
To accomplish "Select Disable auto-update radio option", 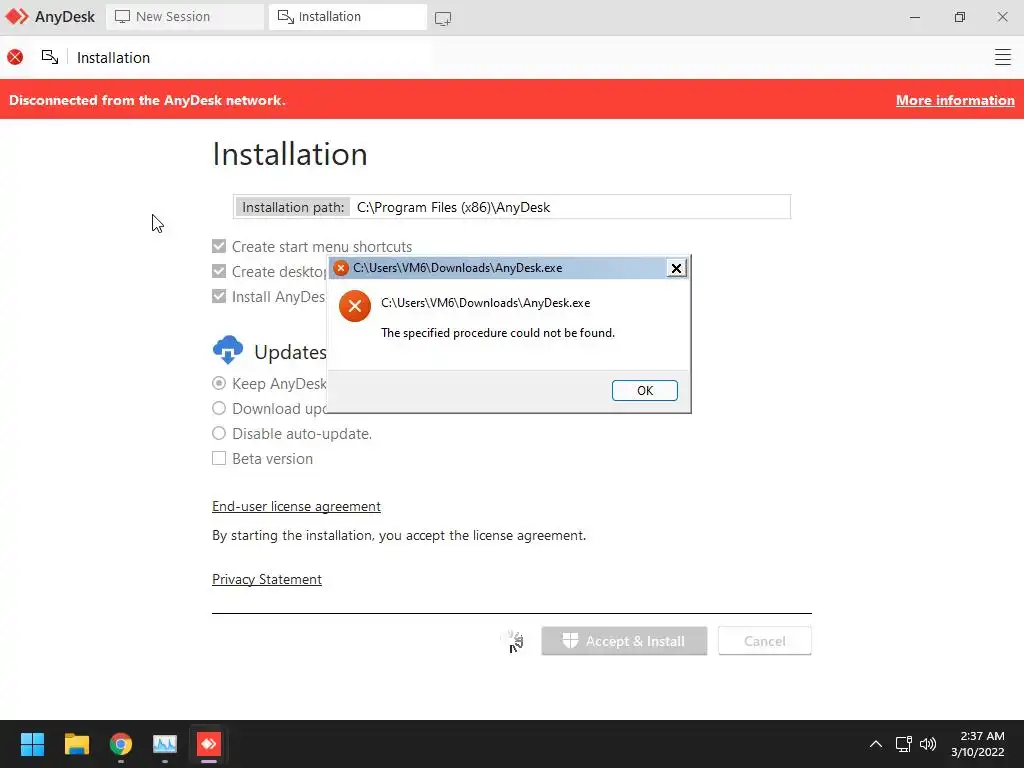I will pyautogui.click(x=219, y=433).
